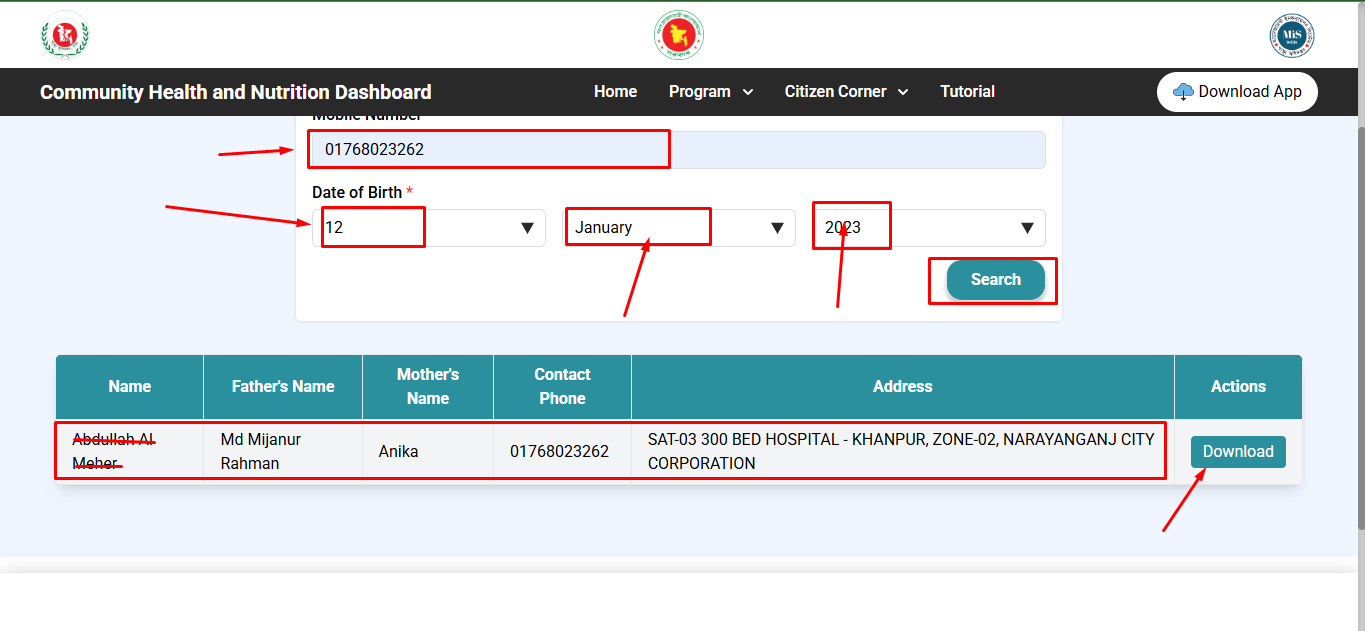Click the Download App button
Screen dimensions: 1365x631
[1237, 91]
